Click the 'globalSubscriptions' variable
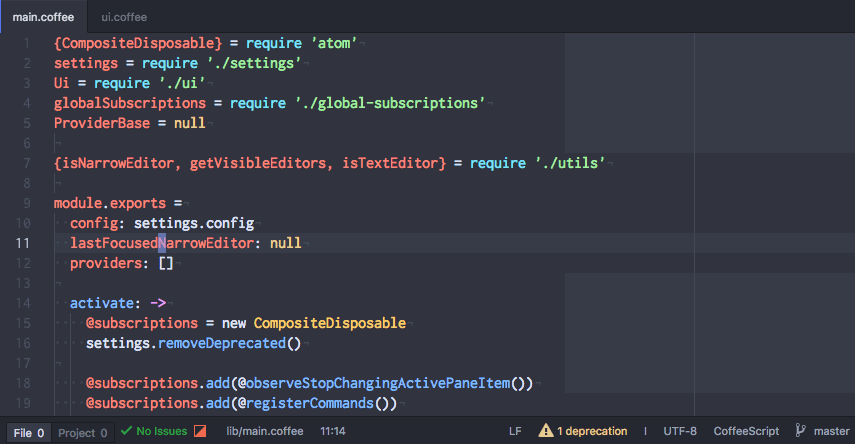The image size is (855, 444). (130, 103)
